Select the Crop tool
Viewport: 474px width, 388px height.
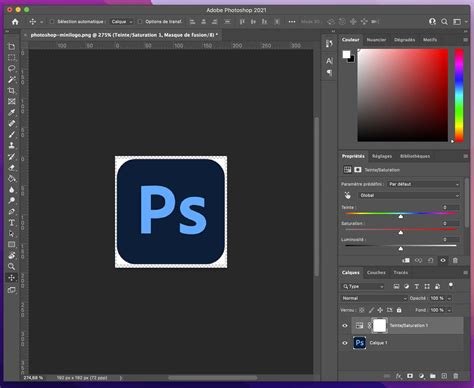(x=12, y=91)
